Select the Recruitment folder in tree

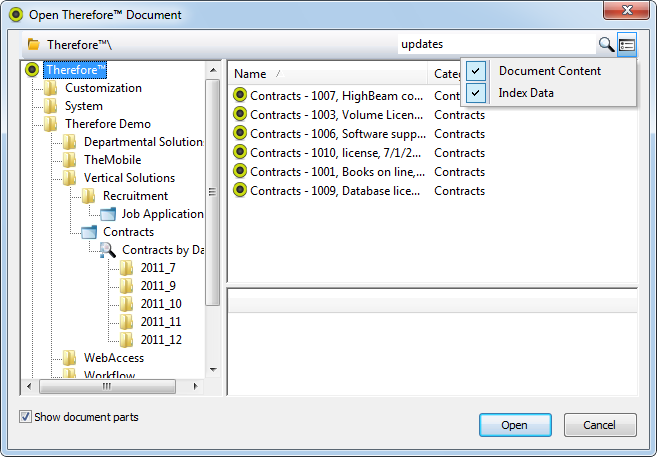click(x=135, y=196)
